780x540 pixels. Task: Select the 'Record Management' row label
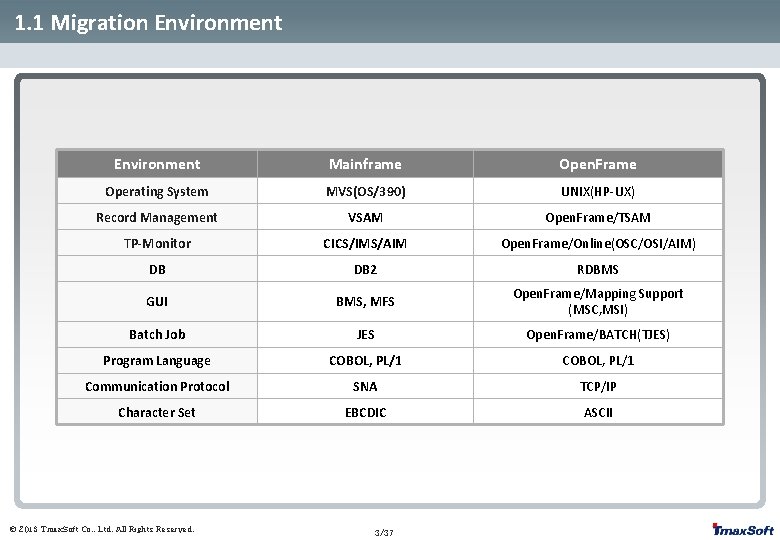coord(157,217)
